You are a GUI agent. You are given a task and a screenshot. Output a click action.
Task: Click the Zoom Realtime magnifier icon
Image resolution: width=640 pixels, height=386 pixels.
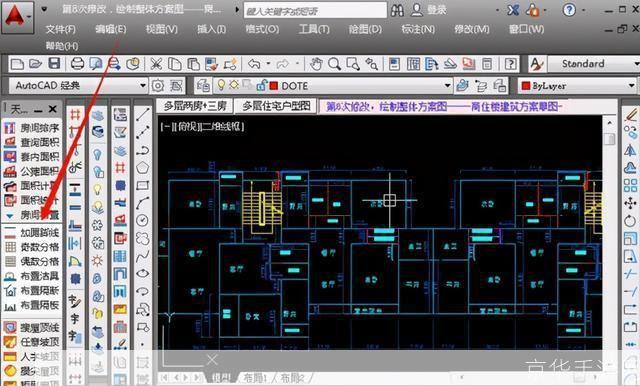pyautogui.click(x=334, y=64)
